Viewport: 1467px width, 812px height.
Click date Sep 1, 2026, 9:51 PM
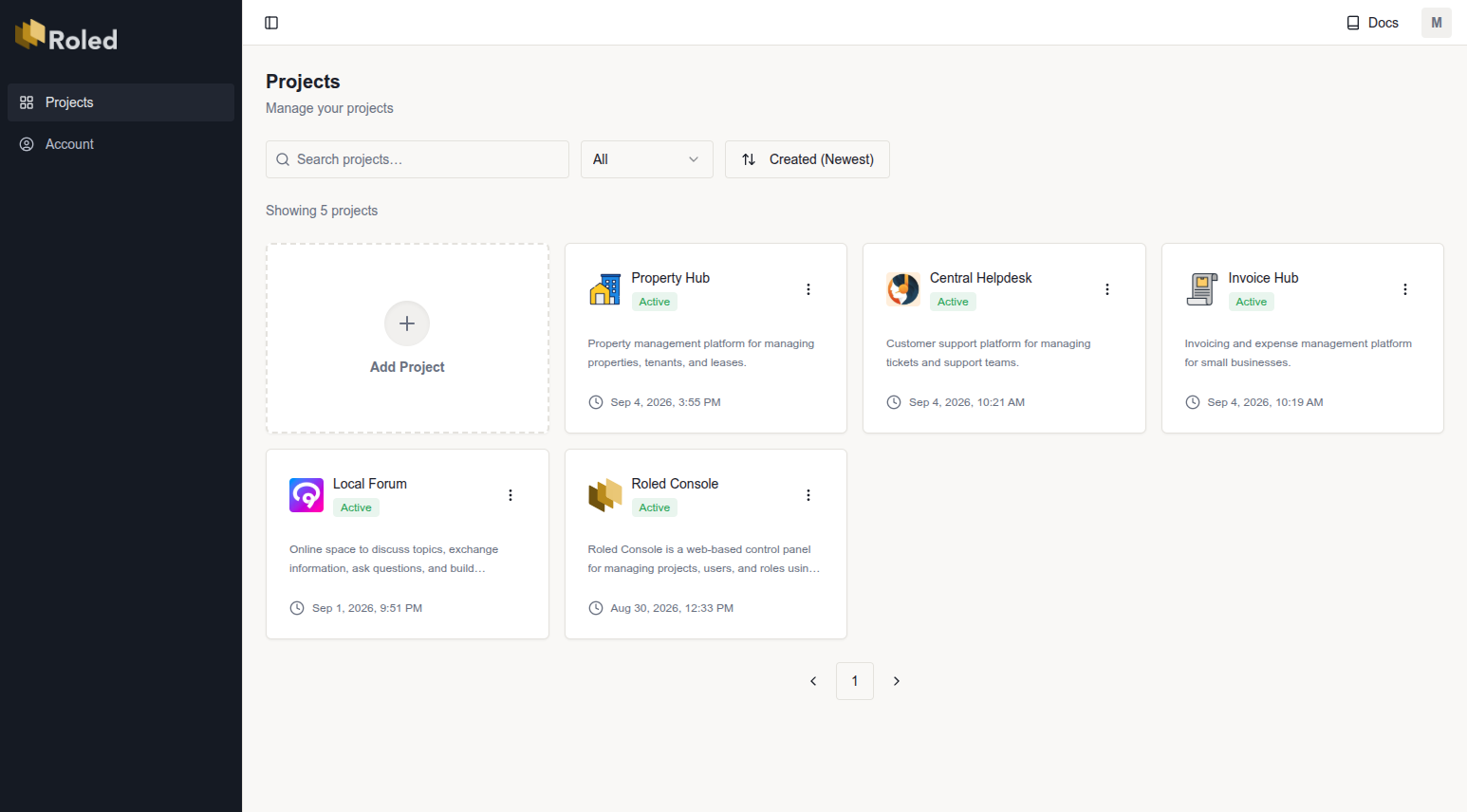(x=367, y=608)
